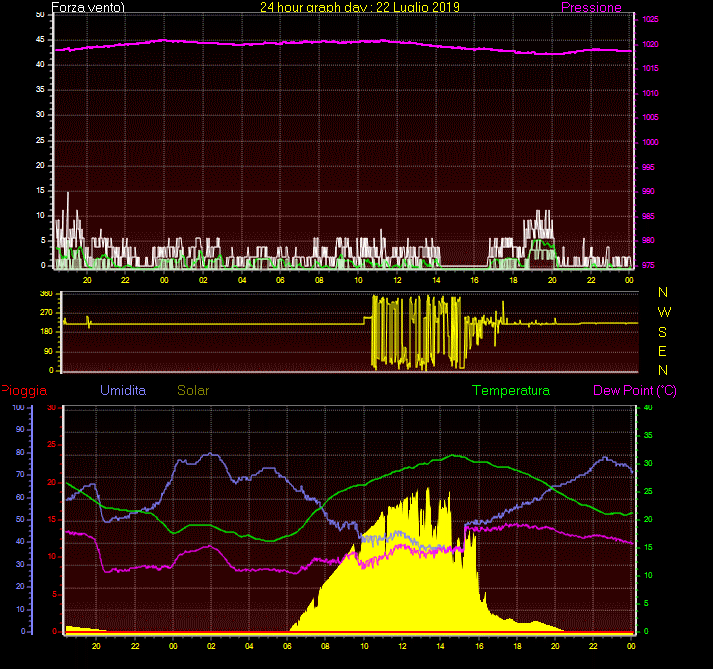Click pressure axis value '995'
This screenshot has height=669, width=713.
(x=648, y=167)
